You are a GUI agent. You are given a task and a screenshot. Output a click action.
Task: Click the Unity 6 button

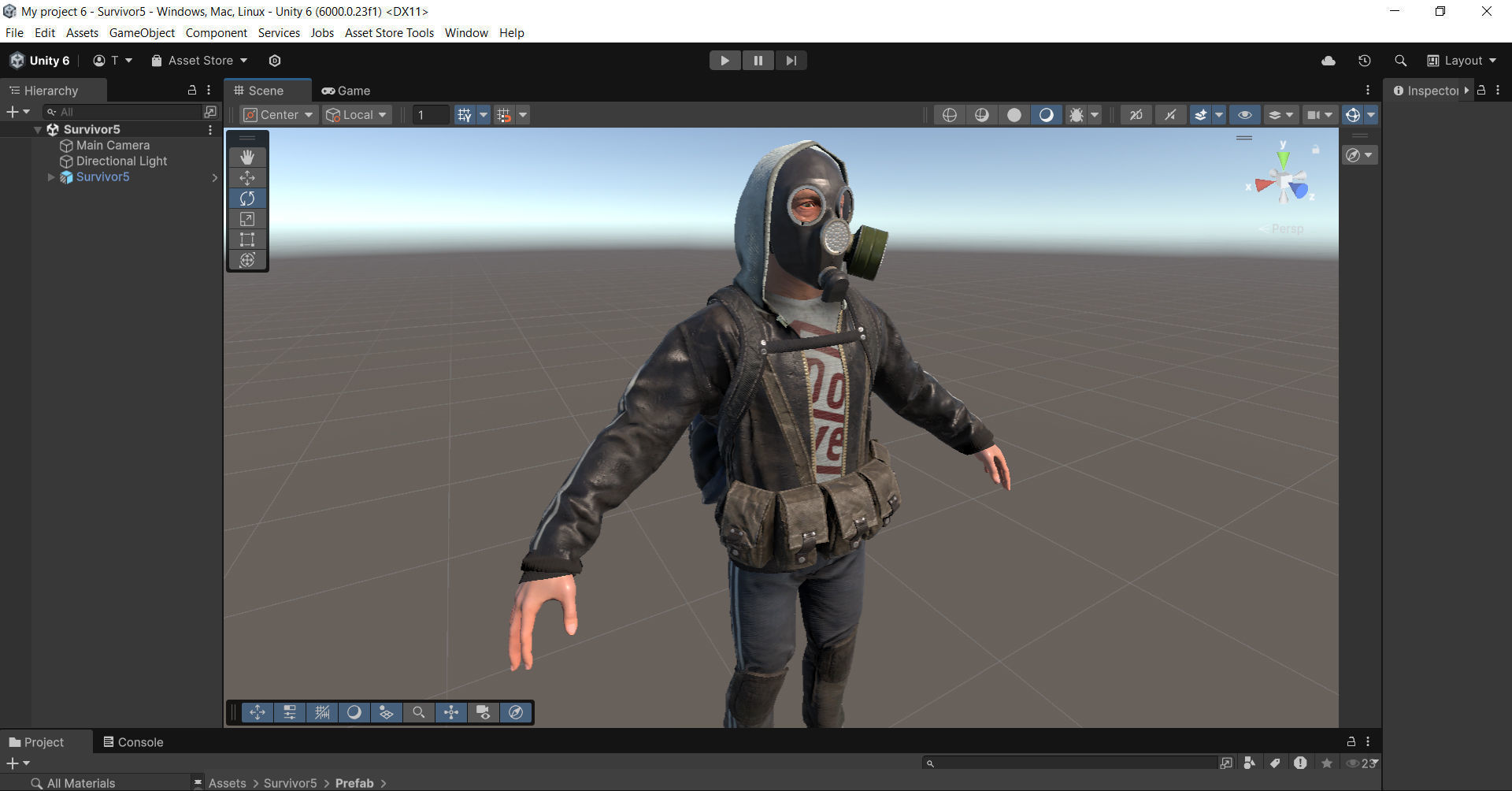(40, 61)
